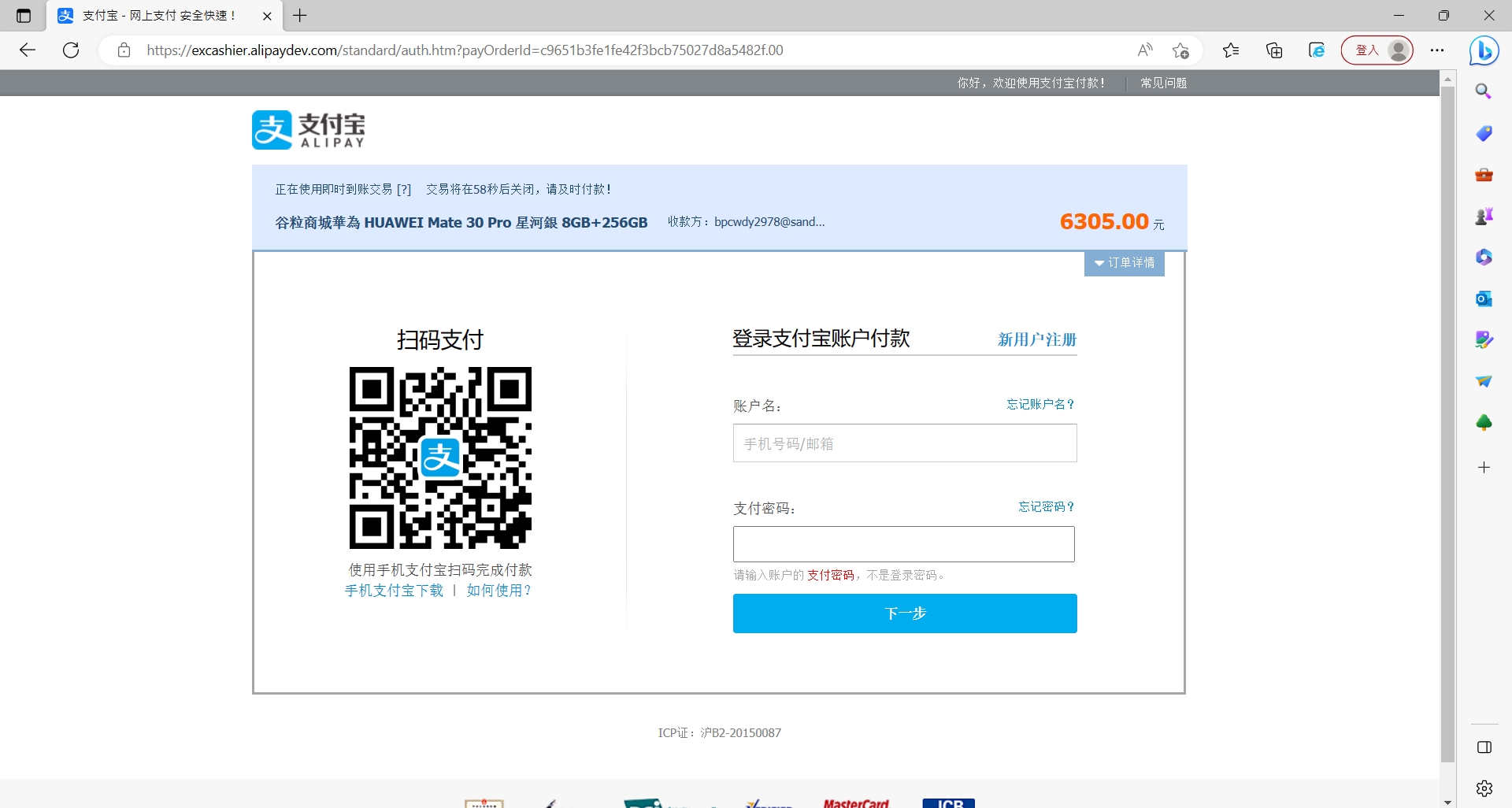Refresh the Alipay payment page
This screenshot has width=1512, height=808.
pyautogui.click(x=71, y=50)
